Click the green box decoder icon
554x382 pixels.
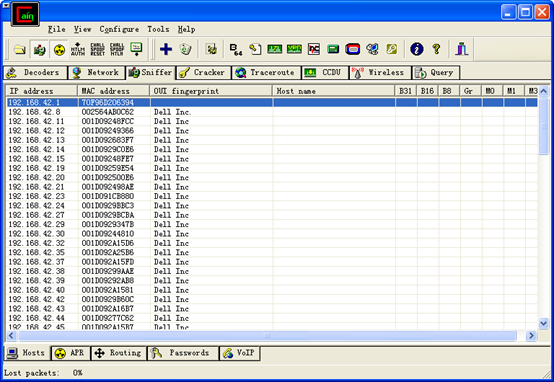[x=333, y=49]
